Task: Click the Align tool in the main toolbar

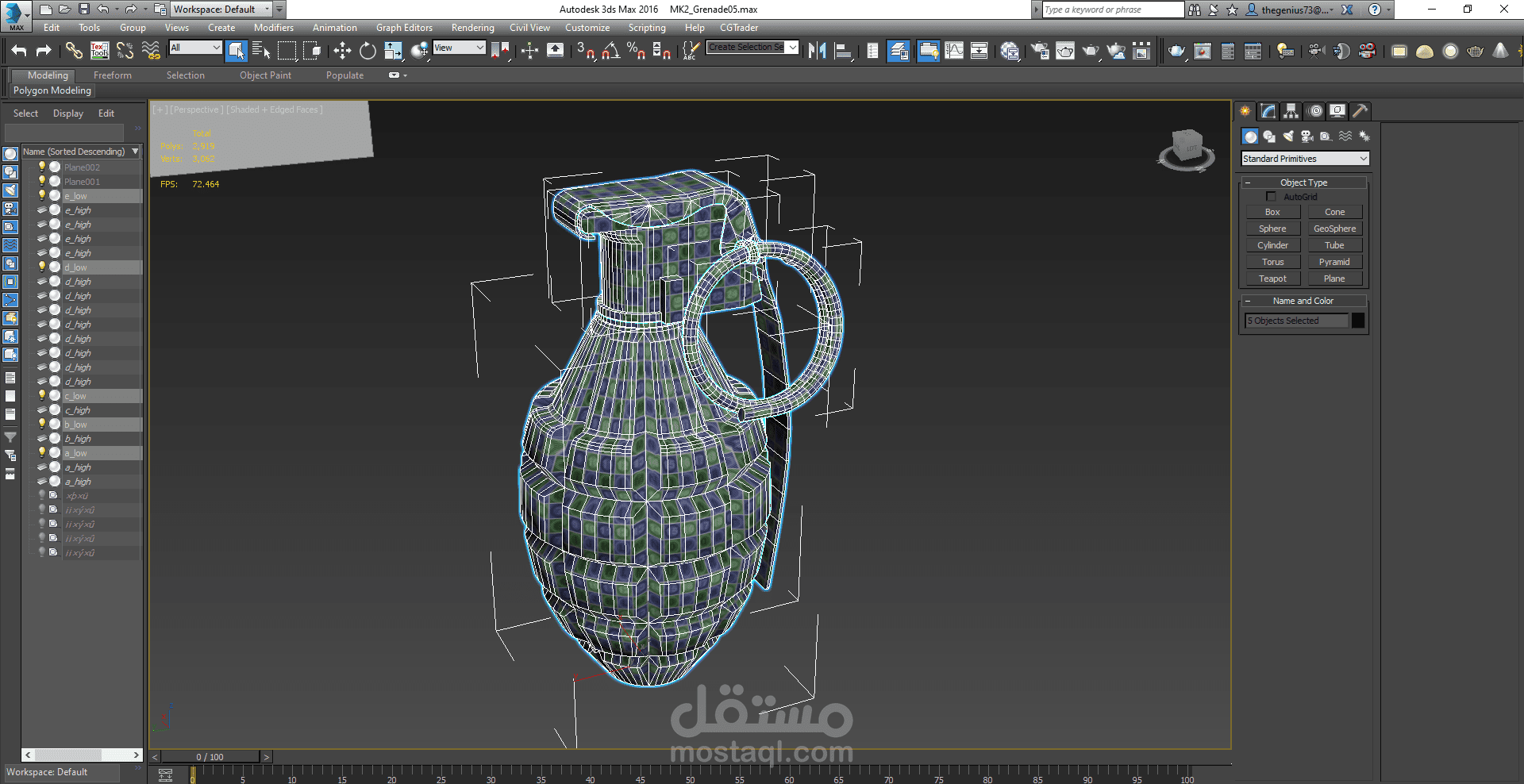Action: pyautogui.click(x=843, y=51)
